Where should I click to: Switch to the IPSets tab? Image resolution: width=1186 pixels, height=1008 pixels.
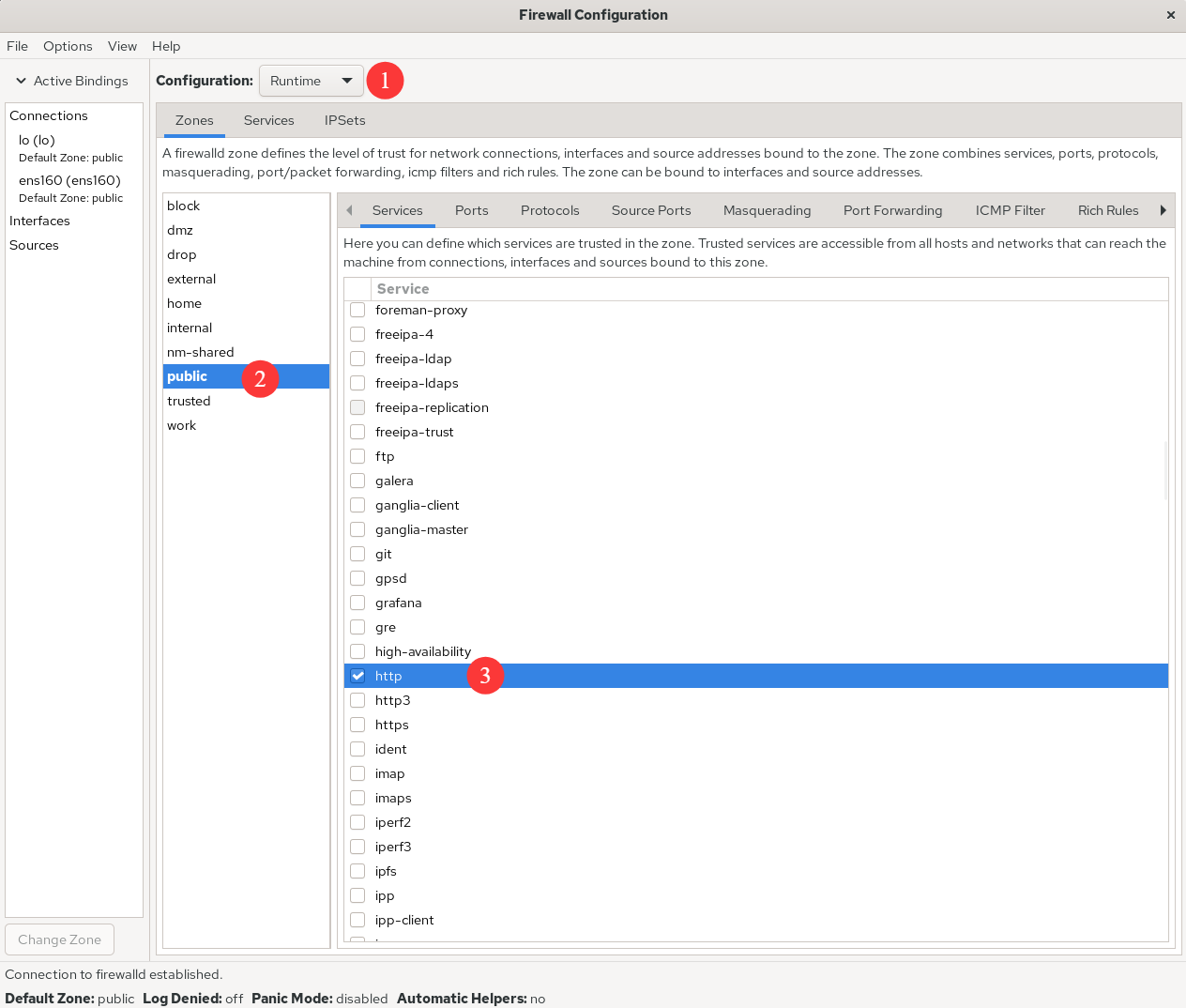click(x=344, y=120)
